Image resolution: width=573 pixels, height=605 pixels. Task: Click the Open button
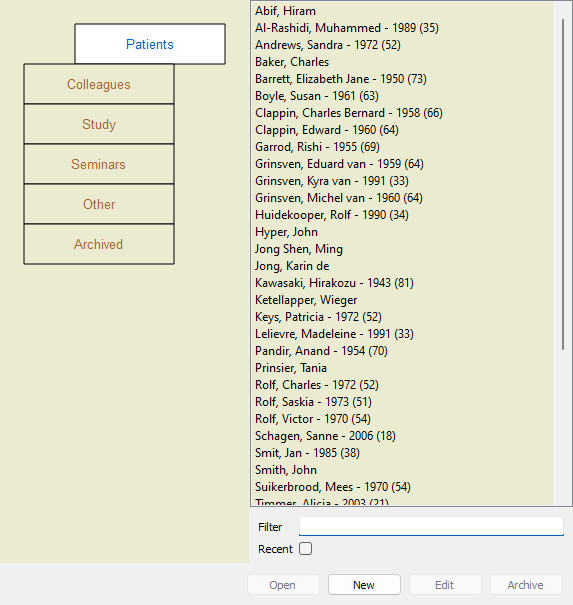[283, 585]
